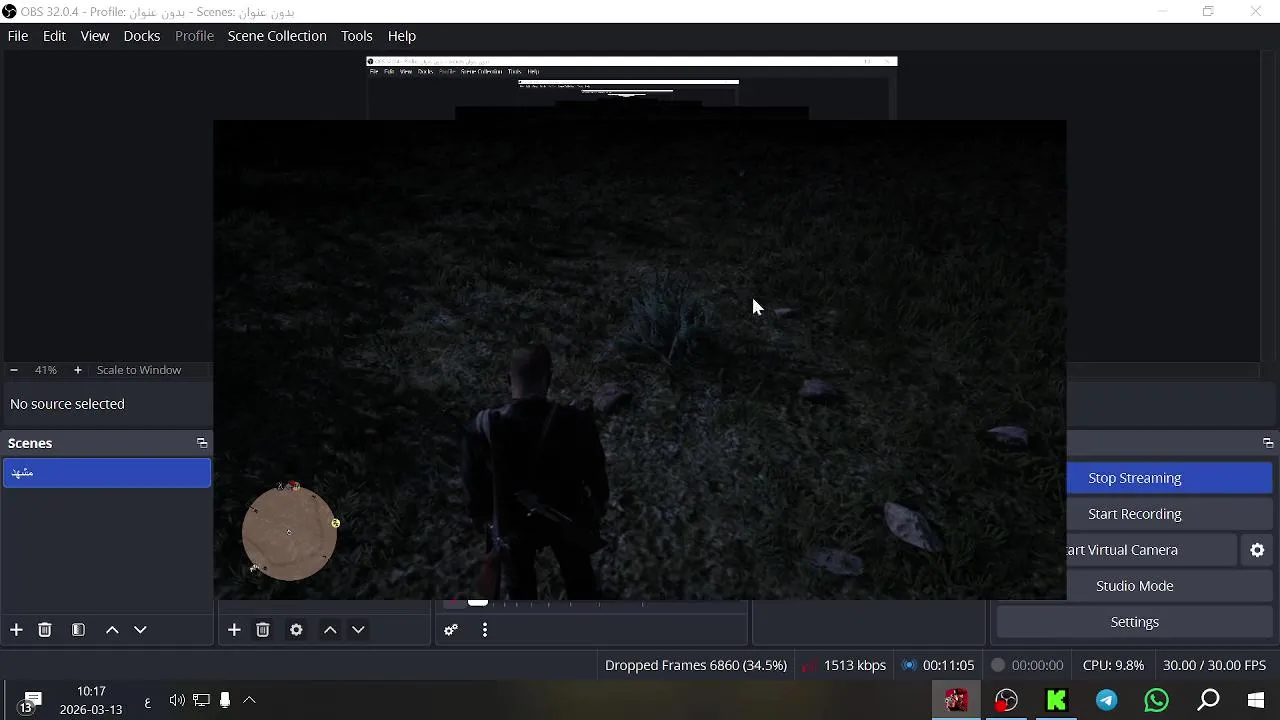Screen dimensions: 1280x720
Task: Add a new source with the plus icon
Action: pos(234,630)
